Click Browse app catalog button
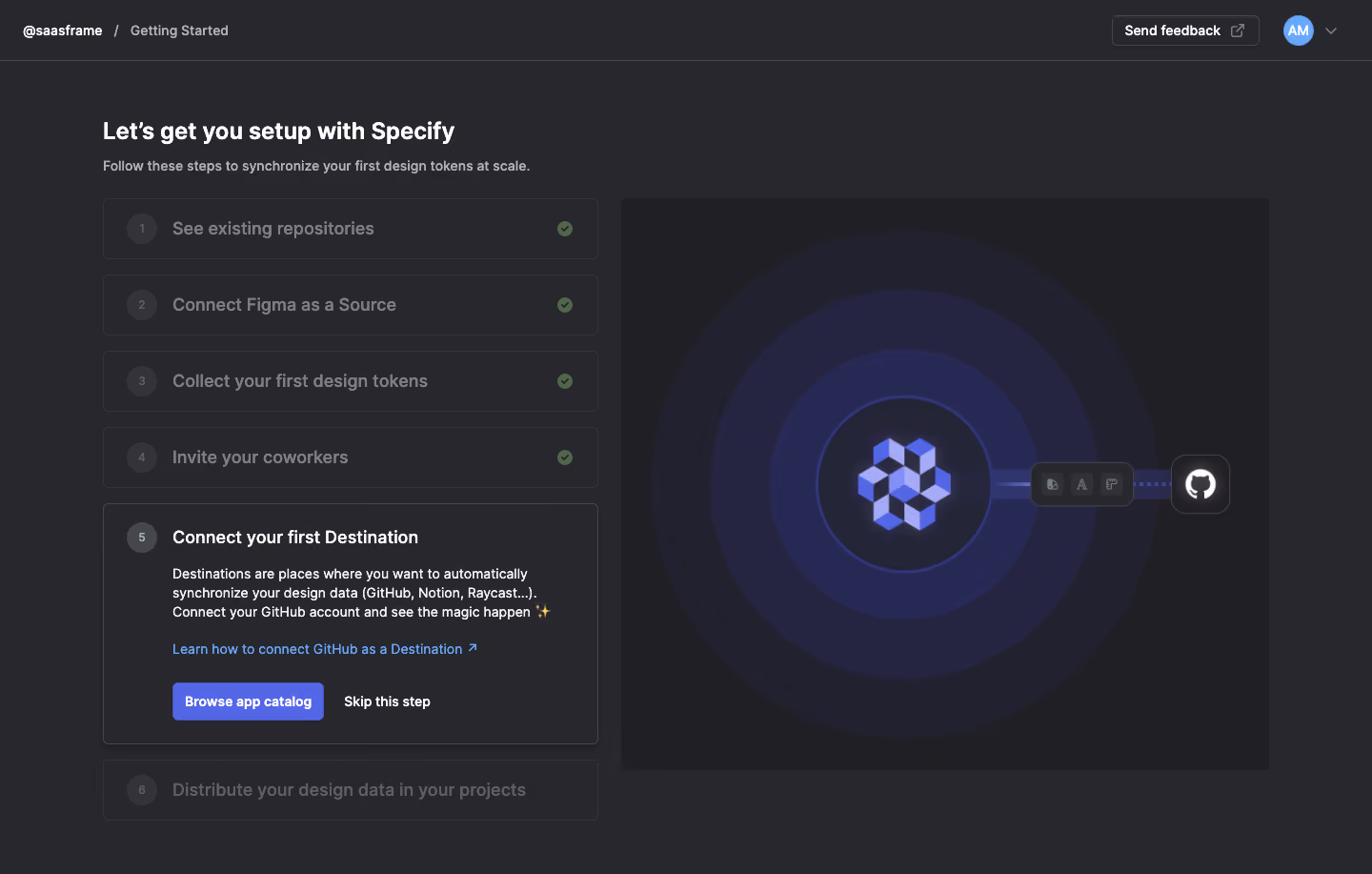Viewport: 1372px width, 874px height. [248, 701]
